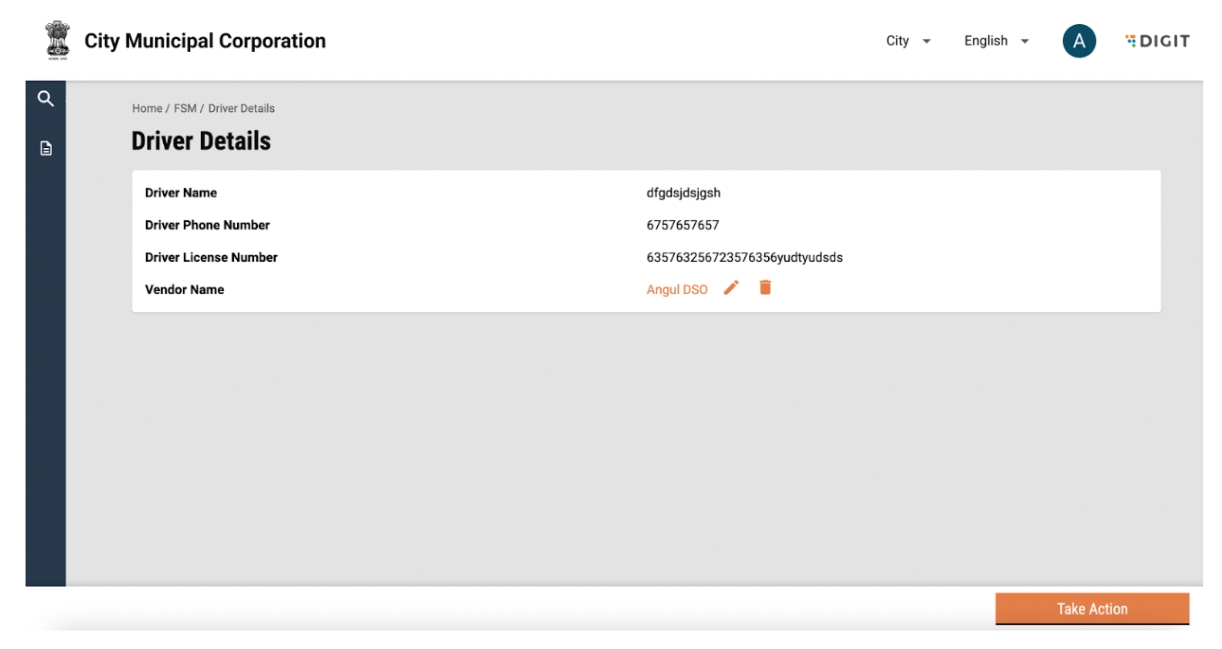The height and width of the screenshot is (649, 1222).
Task: Click the DIGIT logo
Action: click(1157, 41)
